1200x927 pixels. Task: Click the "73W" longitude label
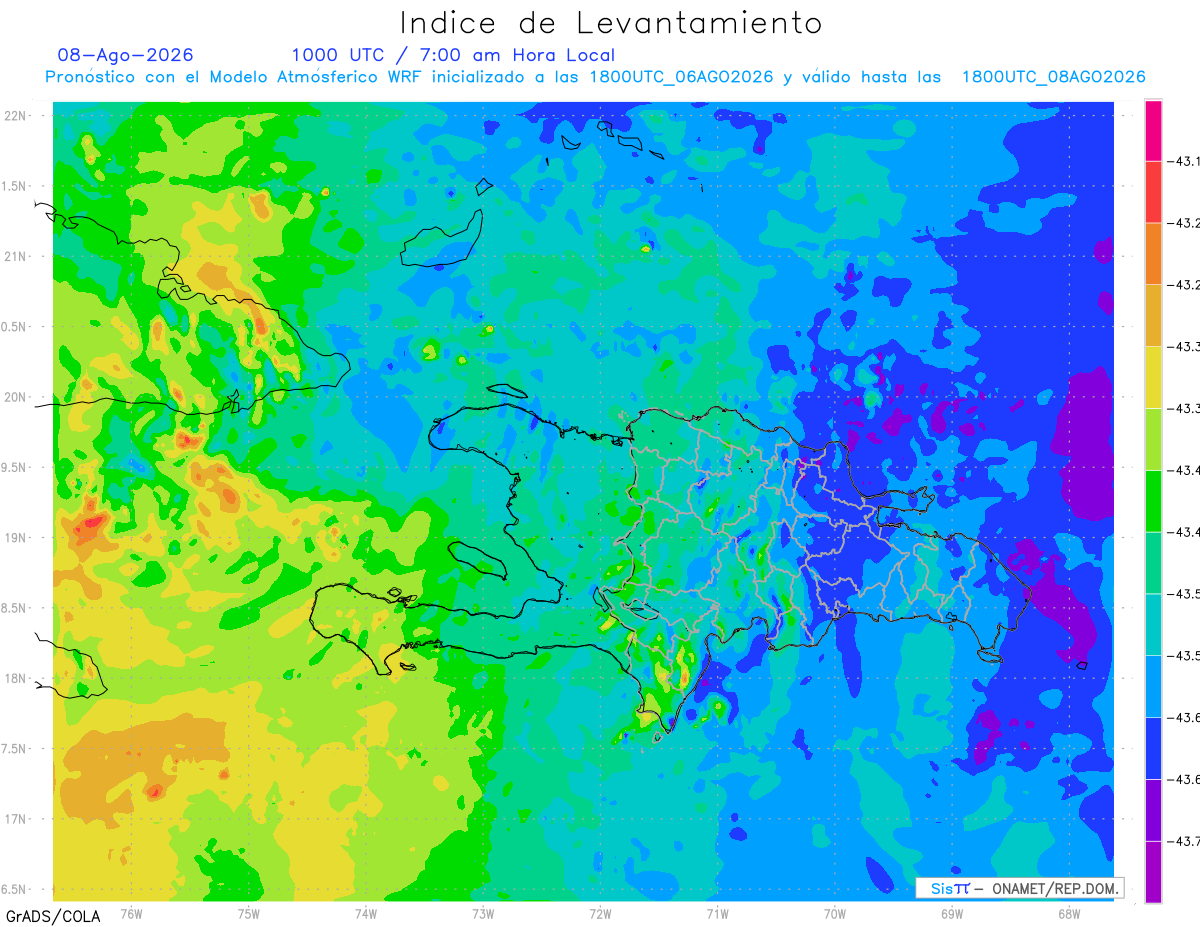[483, 913]
